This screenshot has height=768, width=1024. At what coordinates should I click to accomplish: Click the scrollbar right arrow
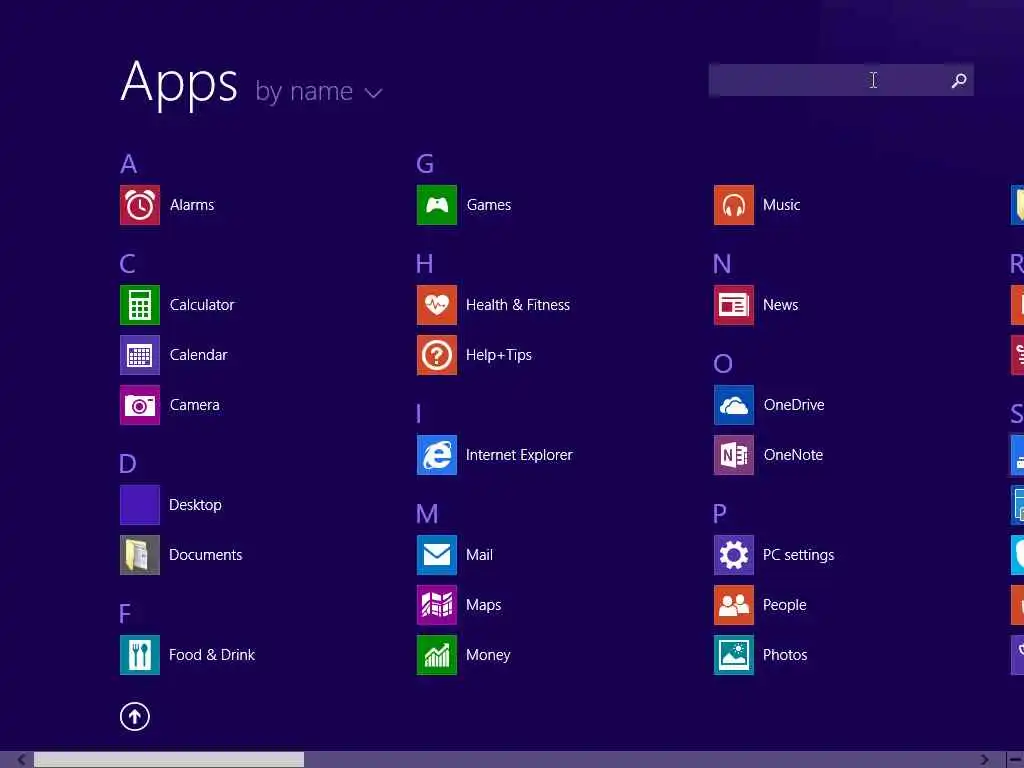tap(984, 760)
